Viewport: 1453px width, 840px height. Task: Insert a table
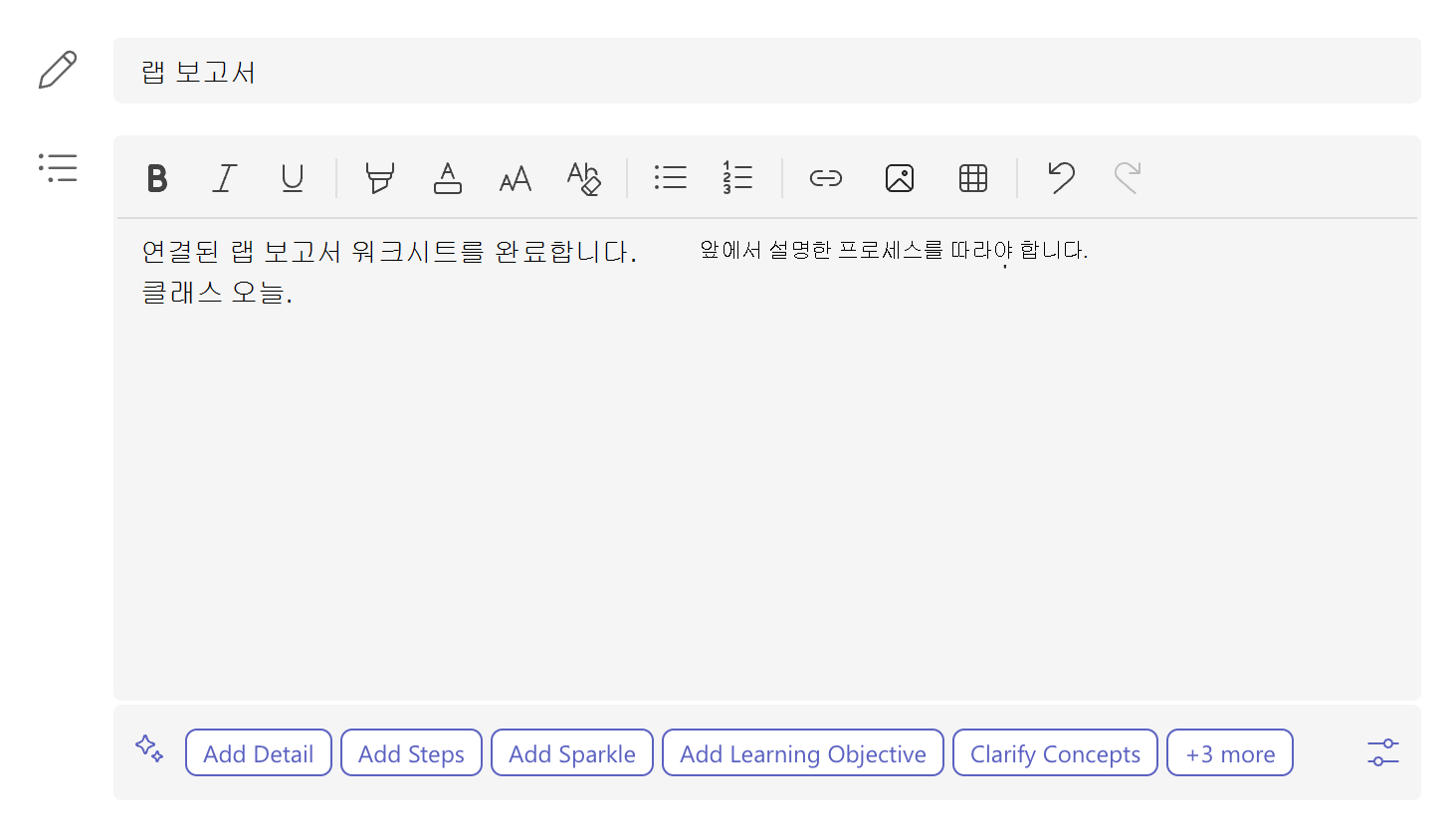972,178
